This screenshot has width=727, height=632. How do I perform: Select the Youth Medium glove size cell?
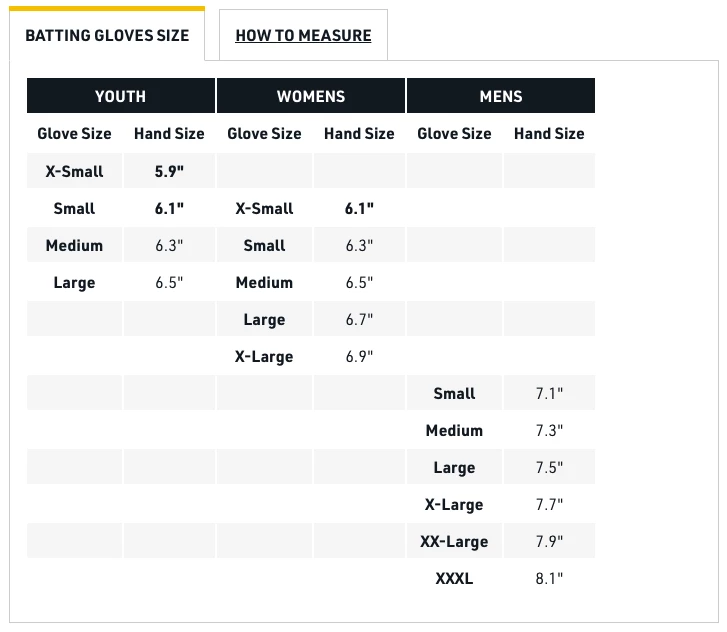coord(74,246)
